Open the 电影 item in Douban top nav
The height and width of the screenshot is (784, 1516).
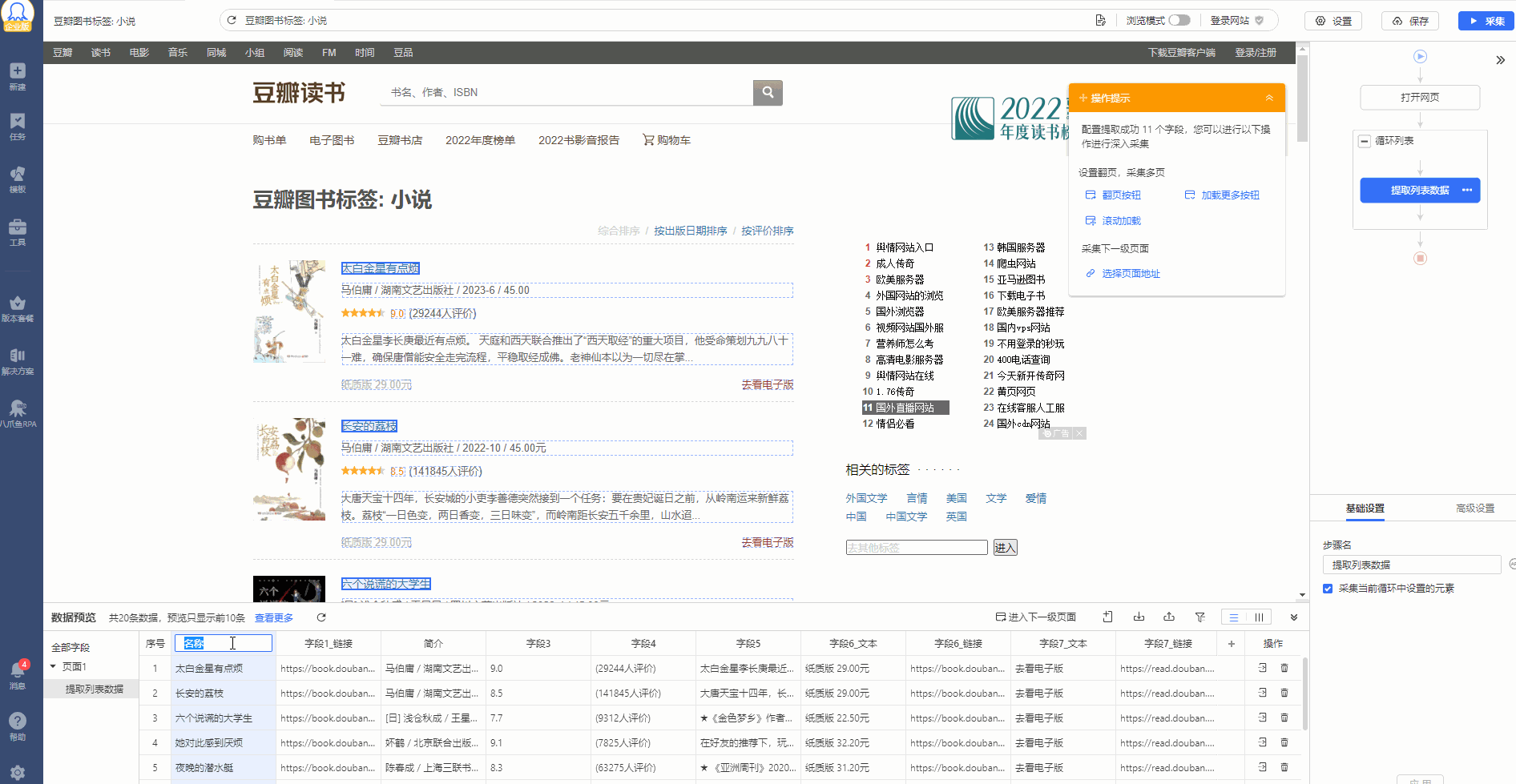[x=139, y=53]
